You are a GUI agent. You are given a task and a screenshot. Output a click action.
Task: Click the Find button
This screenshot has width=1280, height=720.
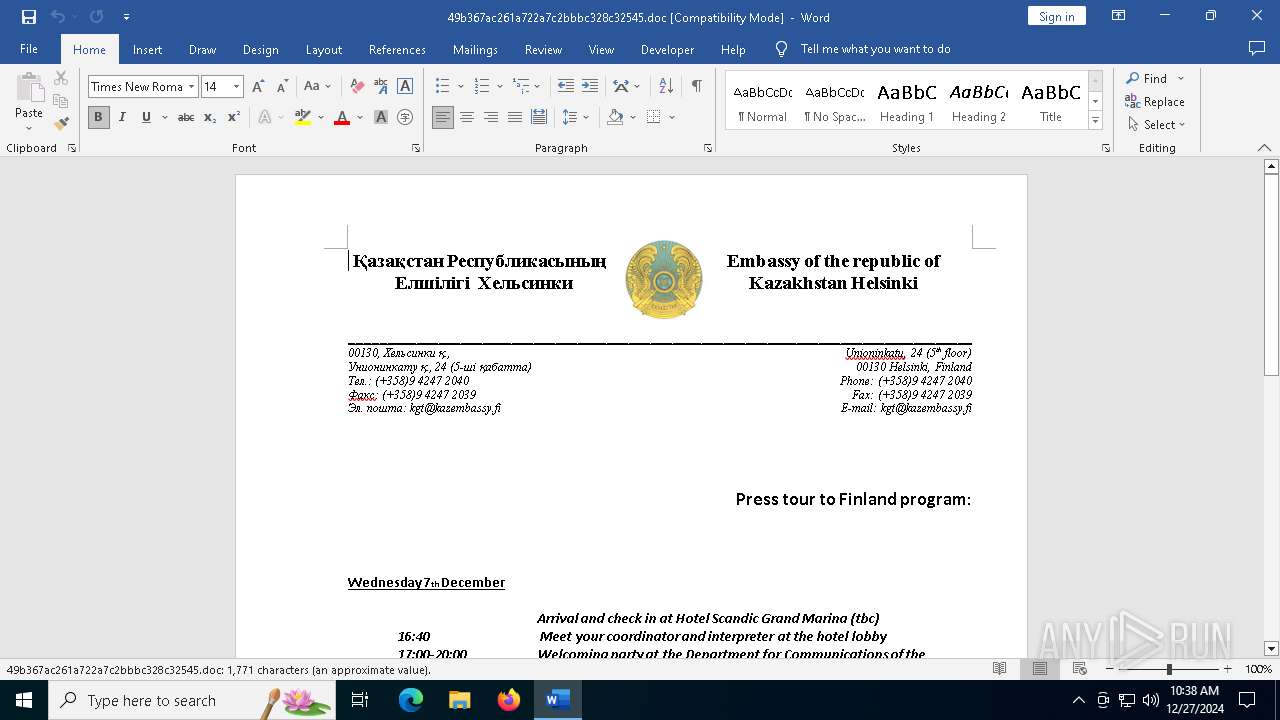point(1147,78)
